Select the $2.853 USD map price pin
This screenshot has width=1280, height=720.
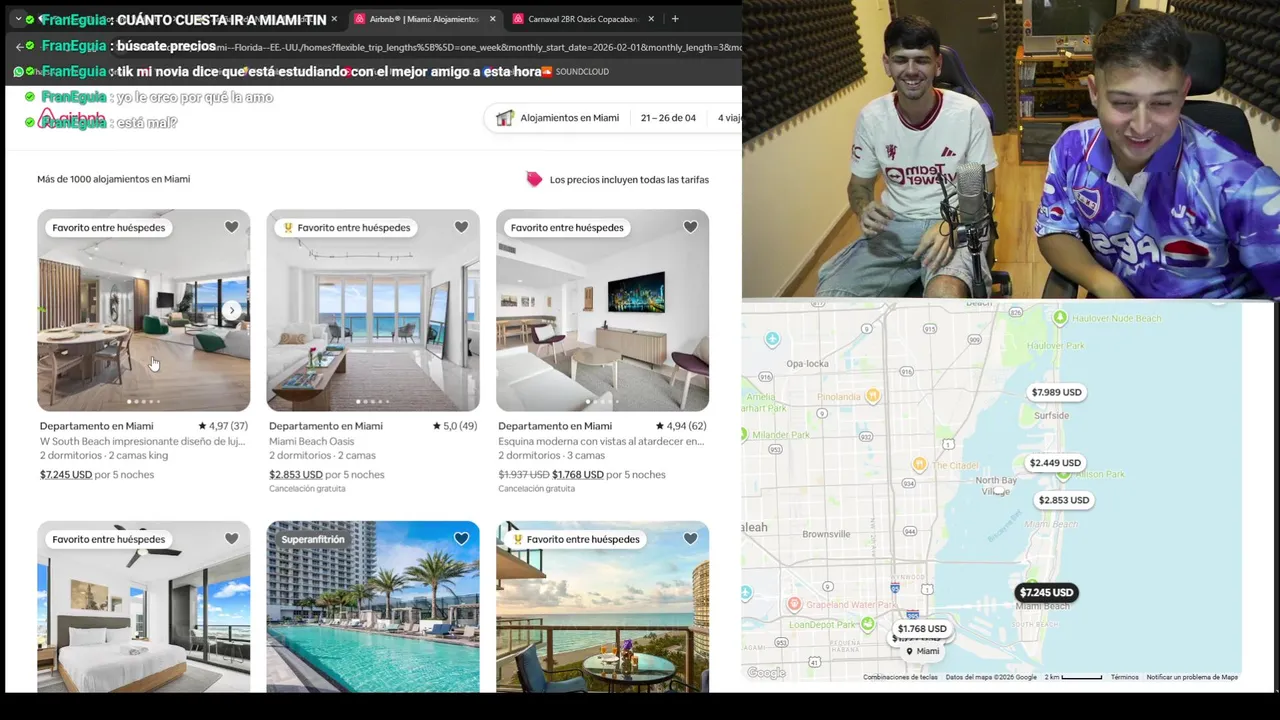tap(1064, 500)
